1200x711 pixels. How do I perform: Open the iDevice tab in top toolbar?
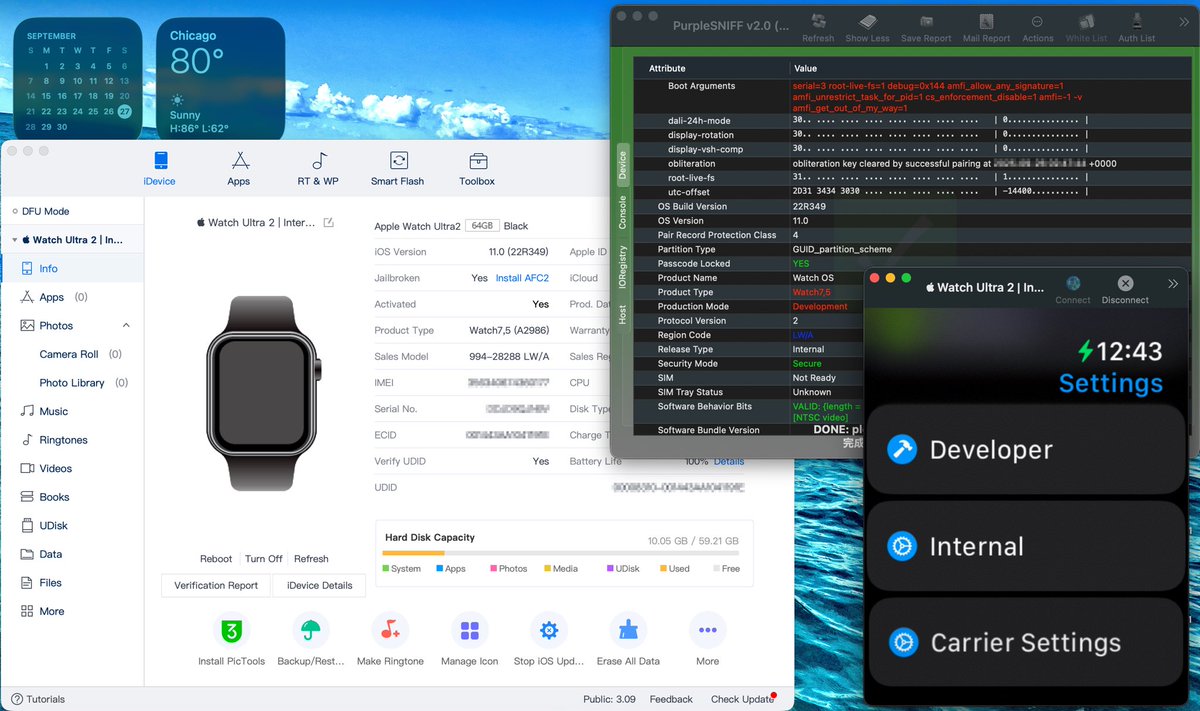(x=159, y=168)
